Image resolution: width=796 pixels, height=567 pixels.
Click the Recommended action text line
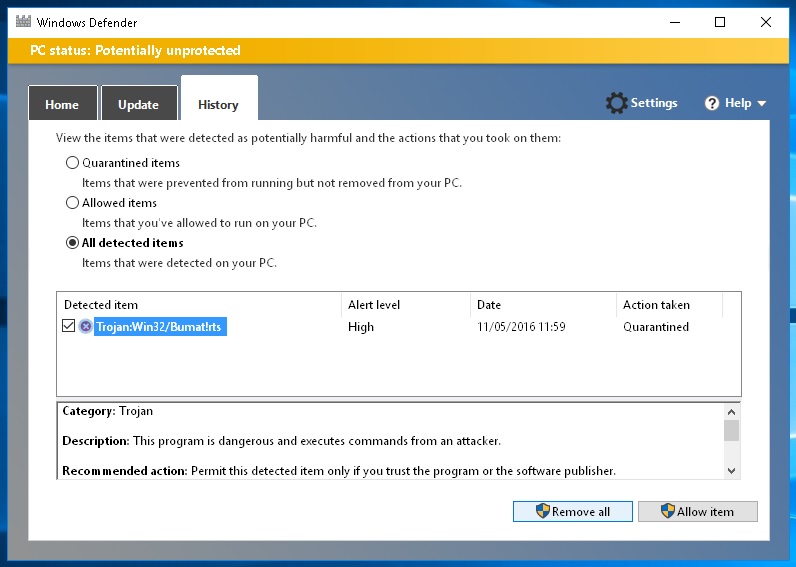point(339,471)
